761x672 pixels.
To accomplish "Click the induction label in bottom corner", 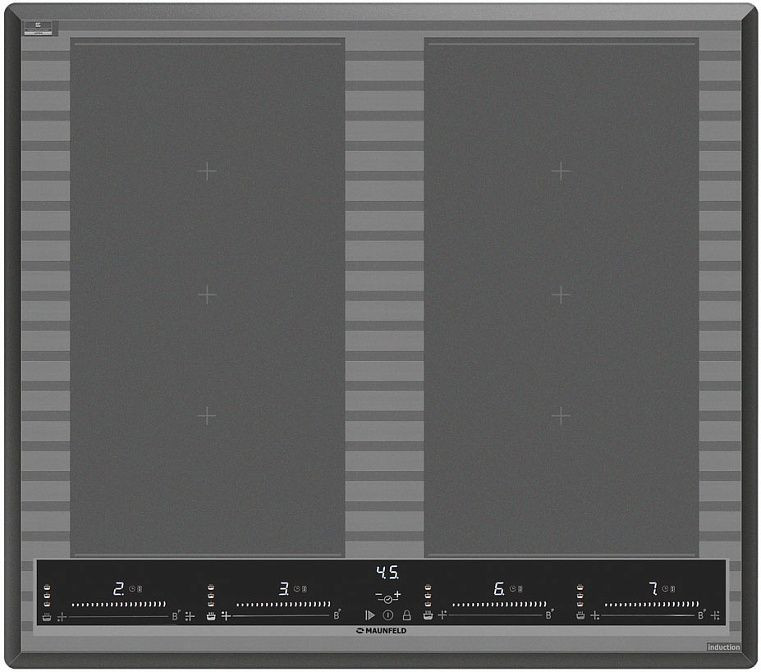I will click(724, 648).
